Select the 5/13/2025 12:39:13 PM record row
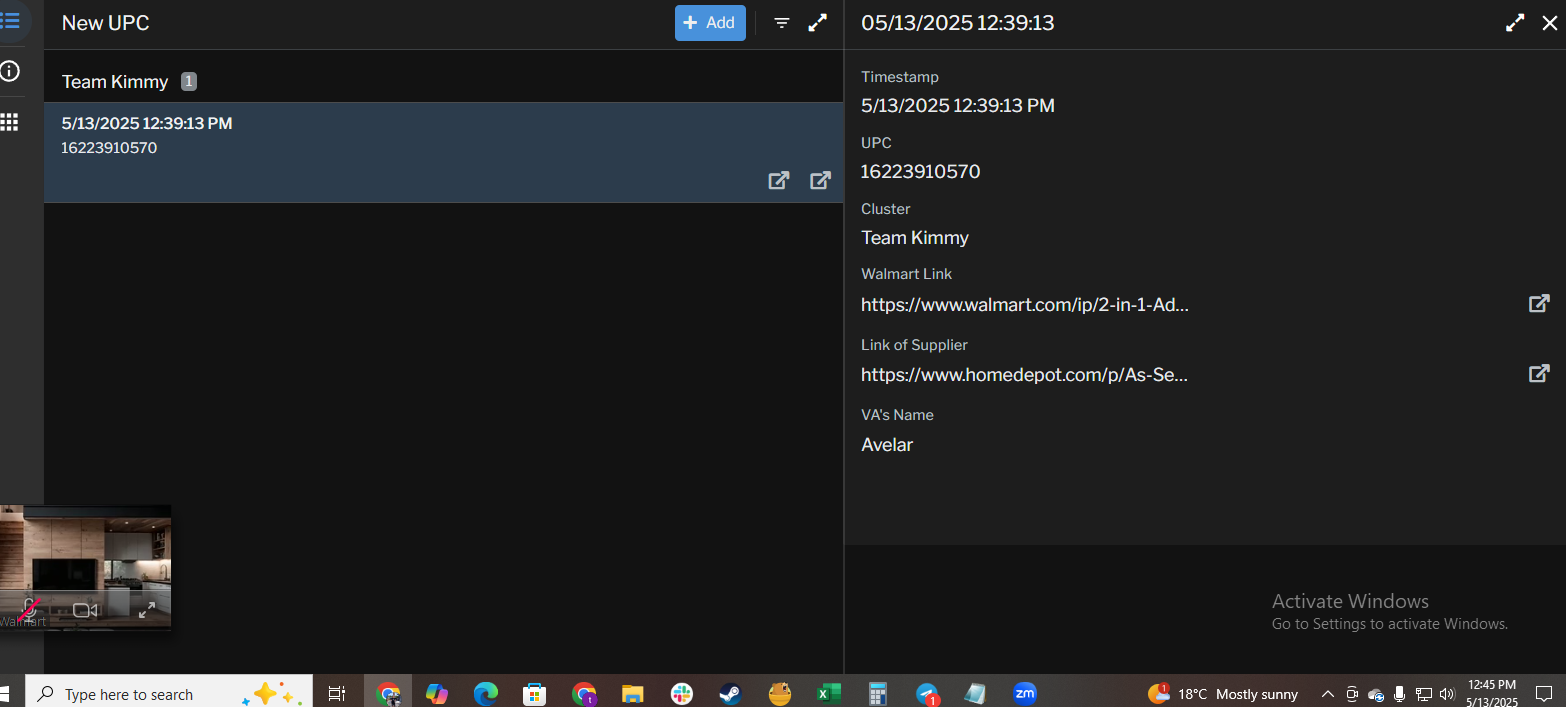The image size is (1566, 707). pyautogui.click(x=400, y=140)
